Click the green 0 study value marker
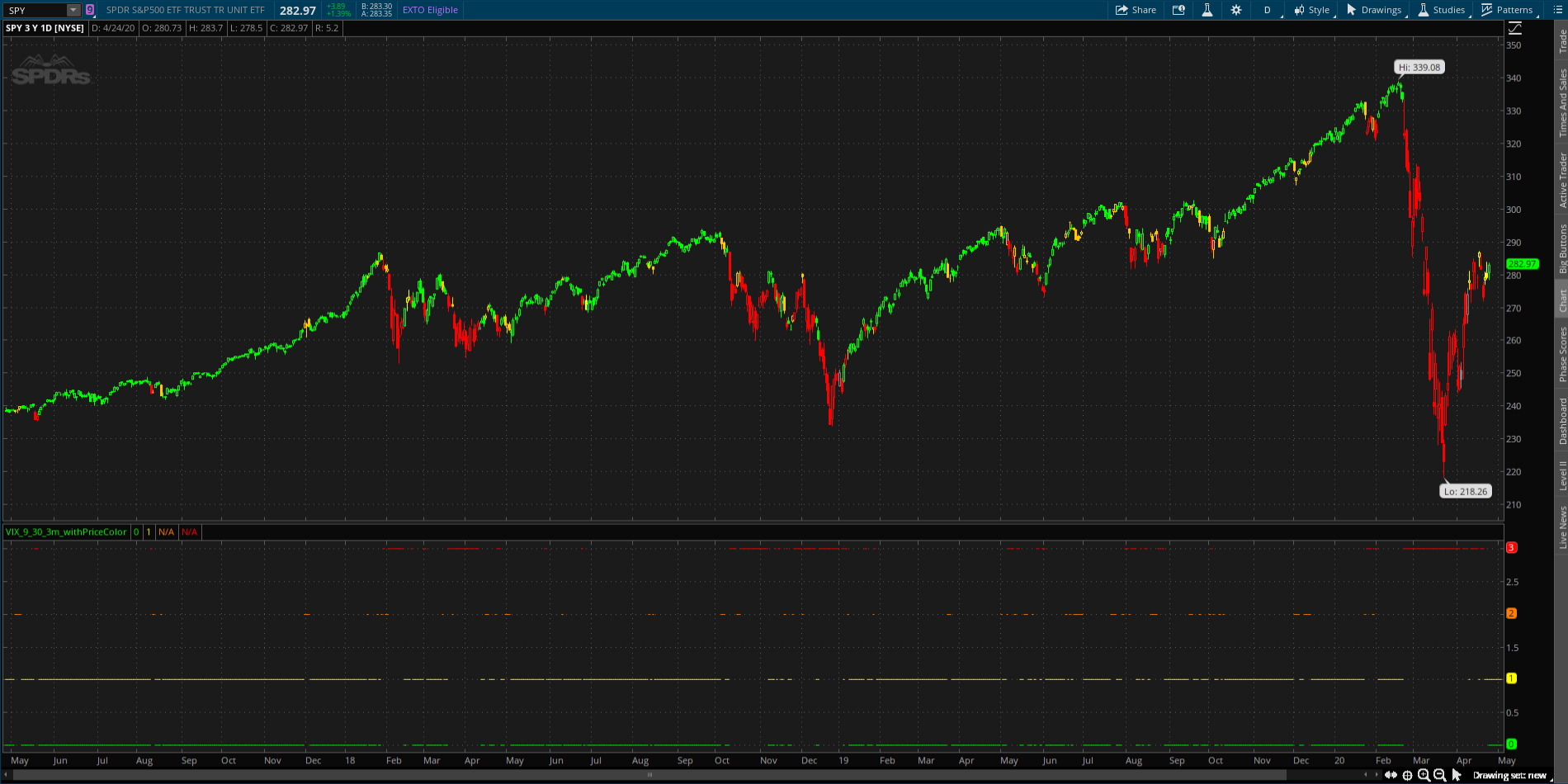 (1512, 744)
